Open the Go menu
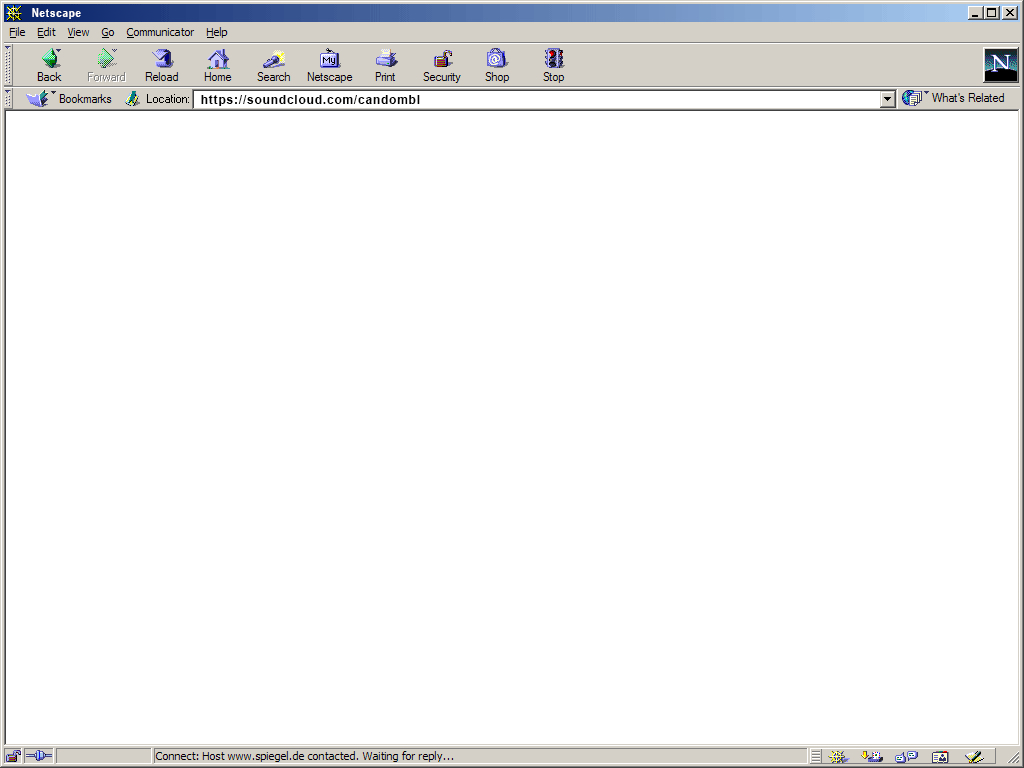This screenshot has width=1024, height=768. (108, 32)
